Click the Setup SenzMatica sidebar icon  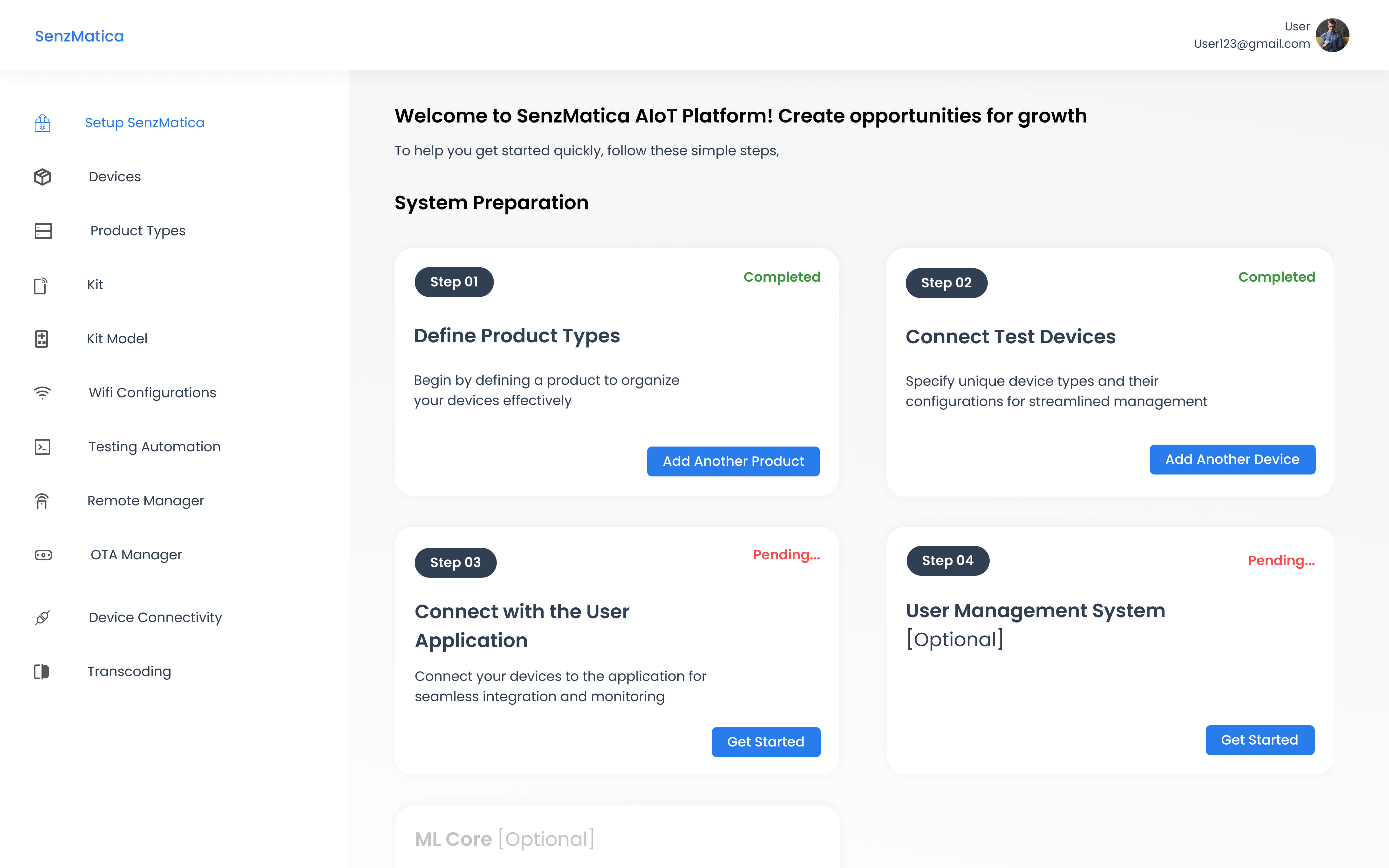[42, 123]
